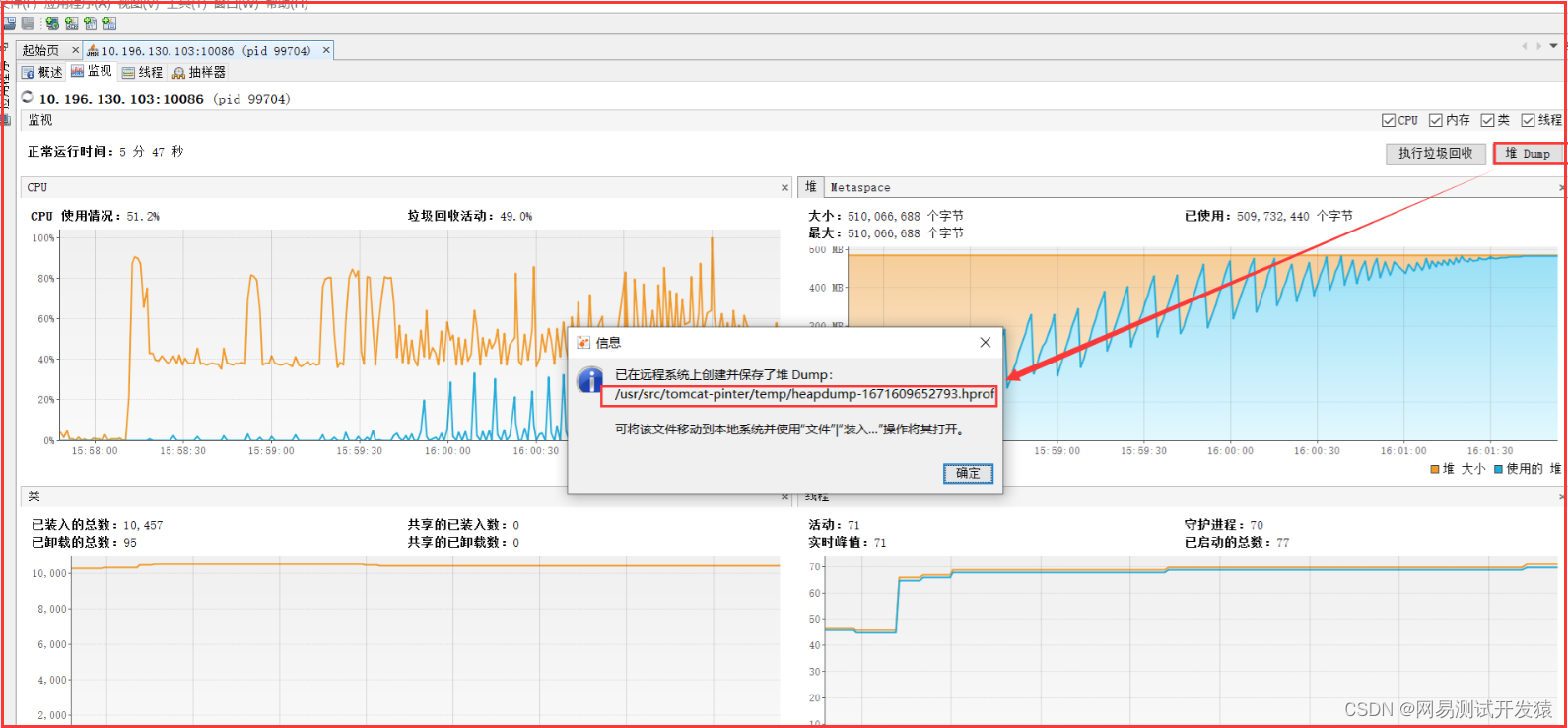The width and height of the screenshot is (1568, 728).
Task: Switch to the 线程 threads tab
Action: pyautogui.click(x=142, y=72)
